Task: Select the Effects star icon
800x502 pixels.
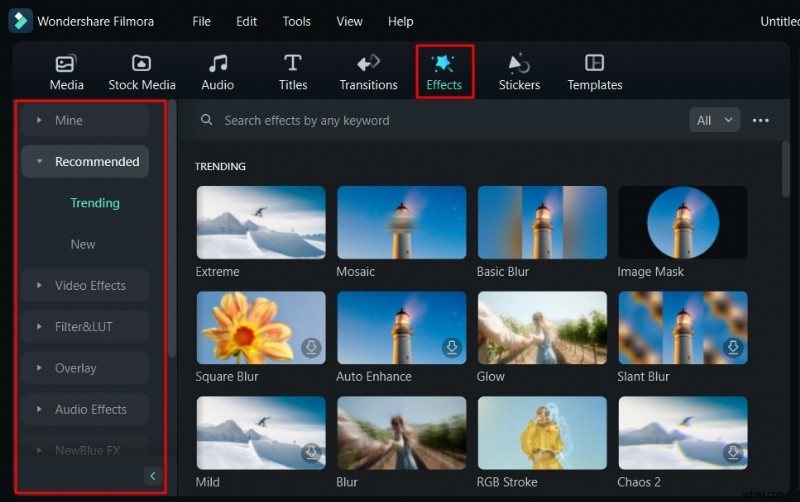Action: 443,63
